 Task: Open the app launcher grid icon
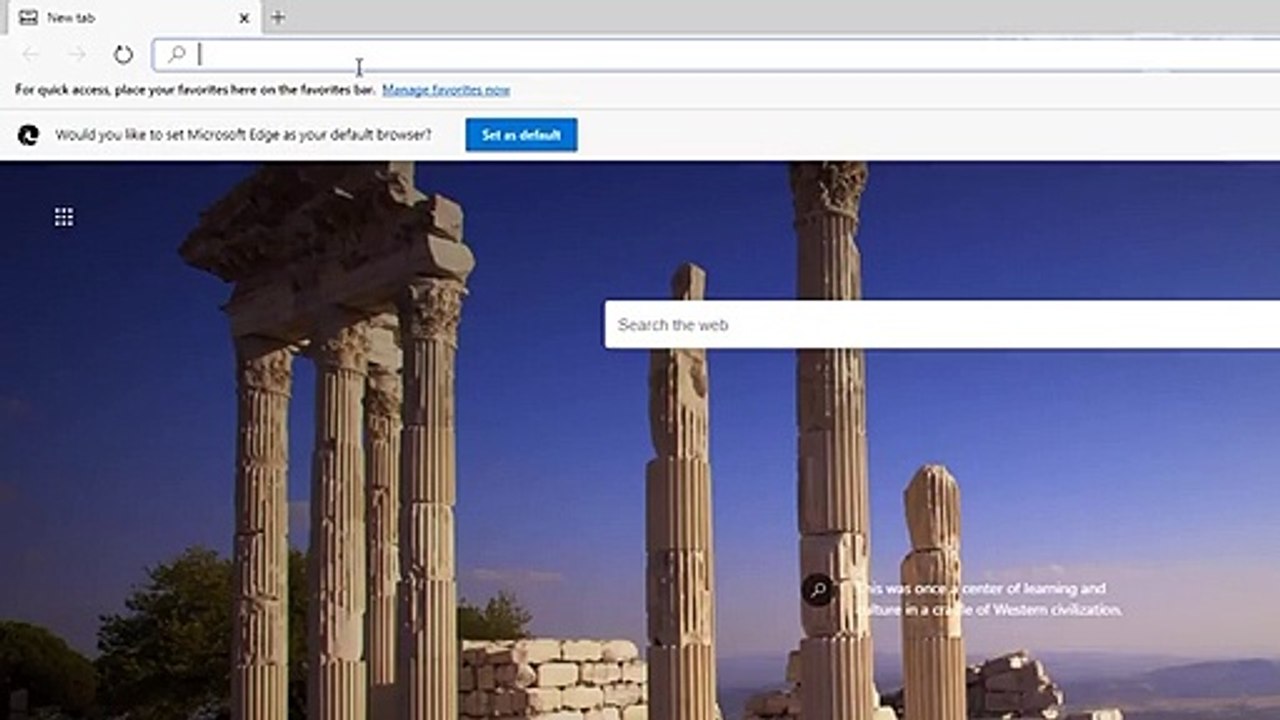click(x=64, y=217)
